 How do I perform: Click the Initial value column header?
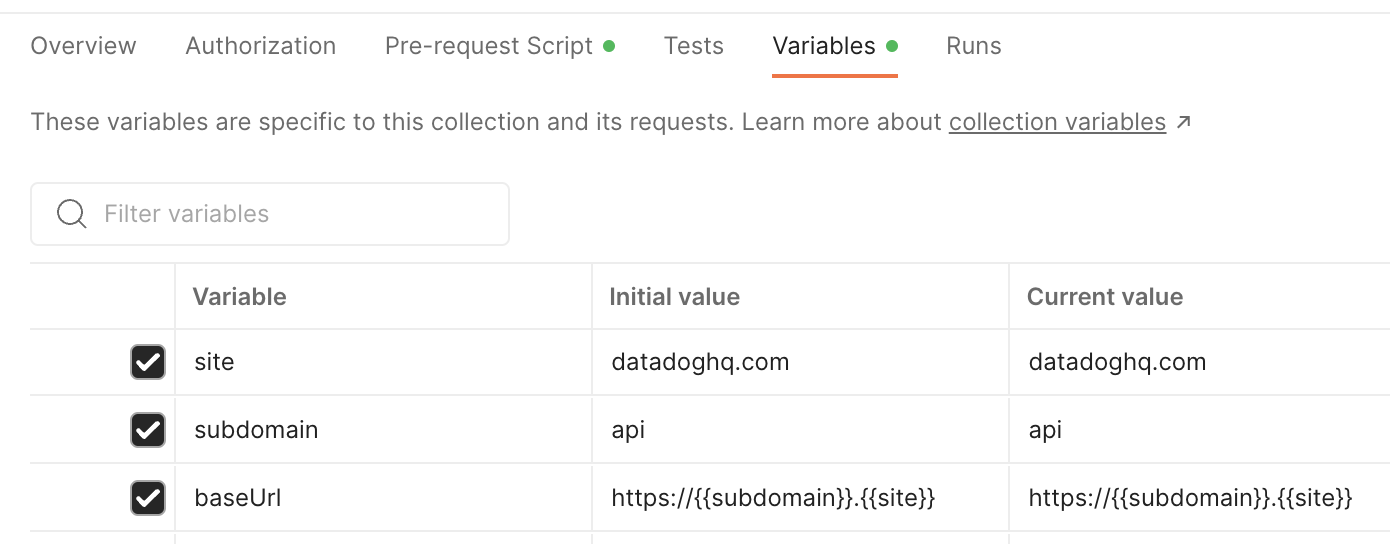pyautogui.click(x=675, y=297)
